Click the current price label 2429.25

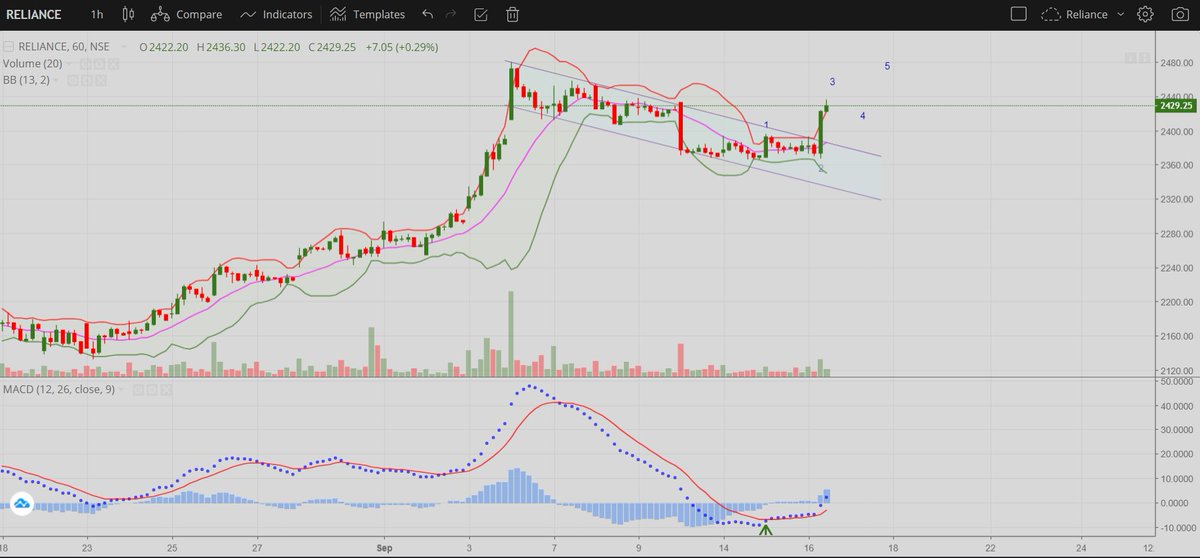click(x=1176, y=105)
